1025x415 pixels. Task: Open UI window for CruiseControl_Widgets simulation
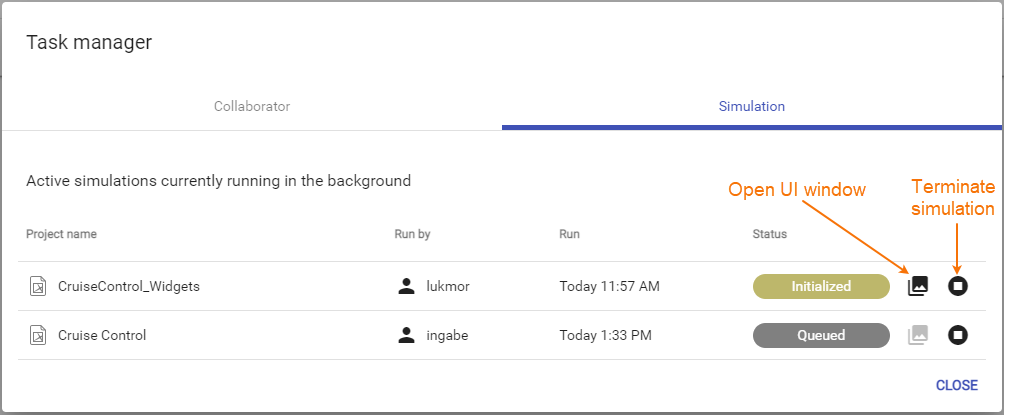917,286
